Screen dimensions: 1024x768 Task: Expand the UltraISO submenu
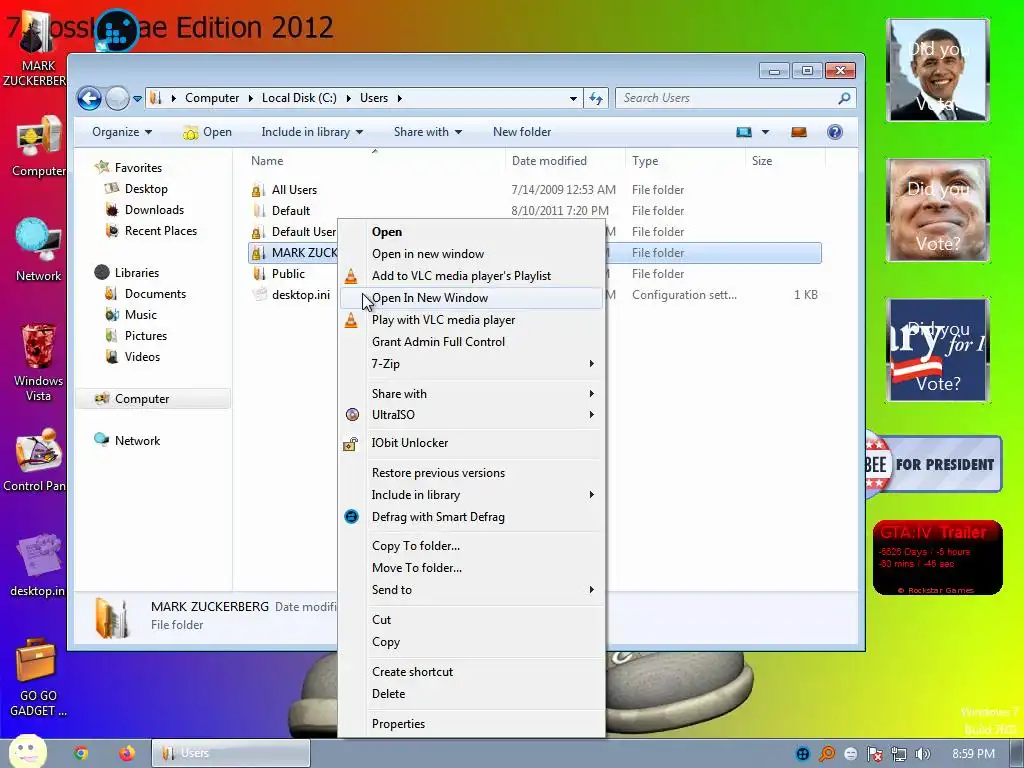[x=472, y=415]
